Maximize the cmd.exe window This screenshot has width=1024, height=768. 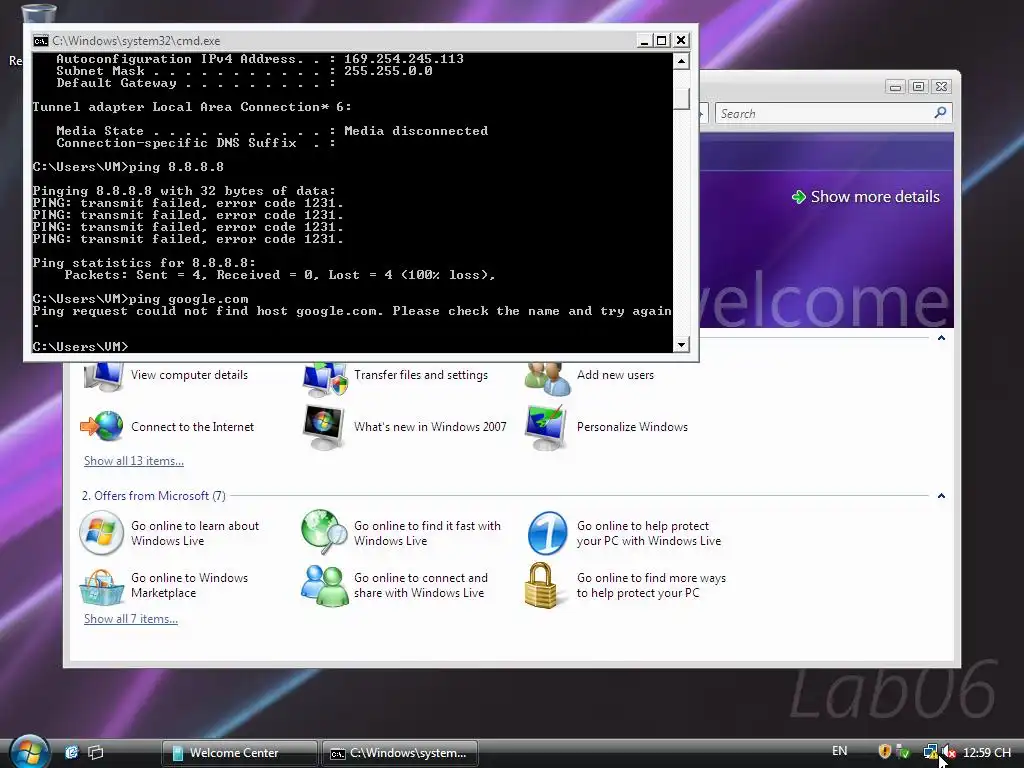point(662,40)
